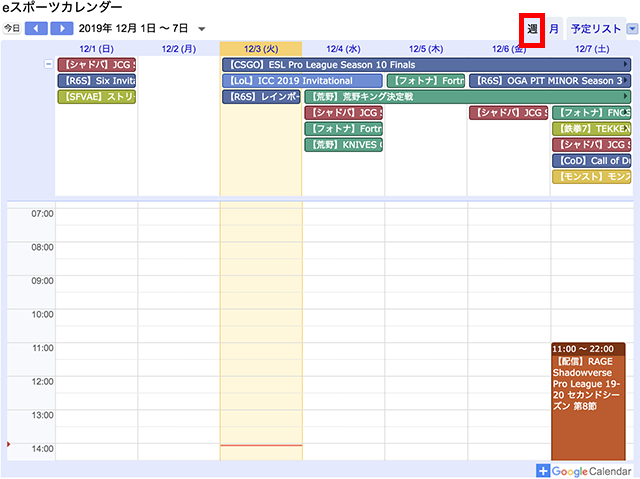
Task: Open the 12/1 (日) day header
Action: pyautogui.click(x=96, y=49)
